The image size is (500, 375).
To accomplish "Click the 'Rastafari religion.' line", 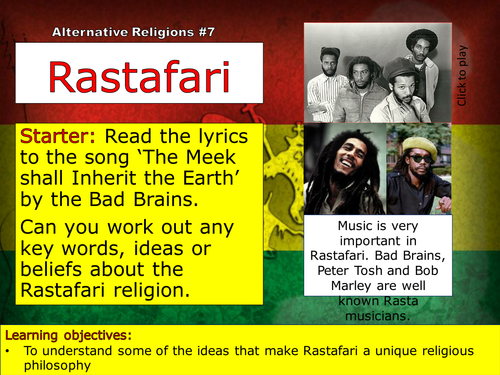I will (105, 290).
